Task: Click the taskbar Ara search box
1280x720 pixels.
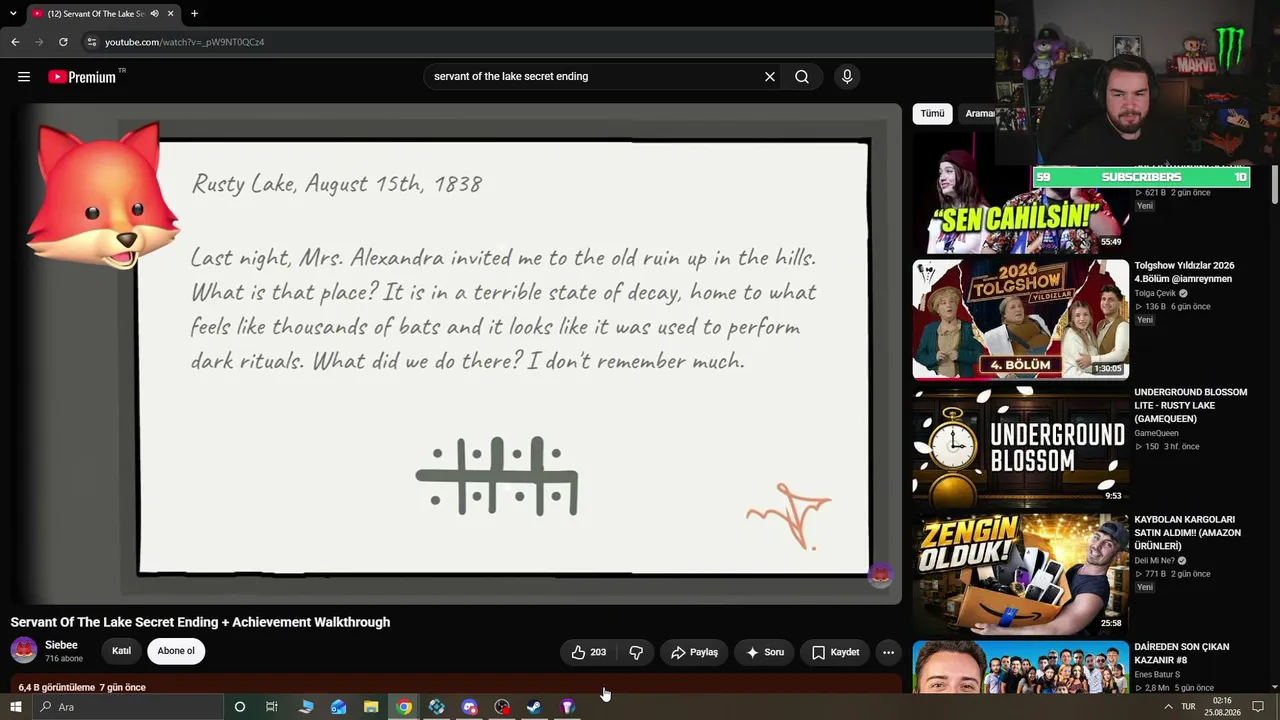Action: (x=128, y=707)
